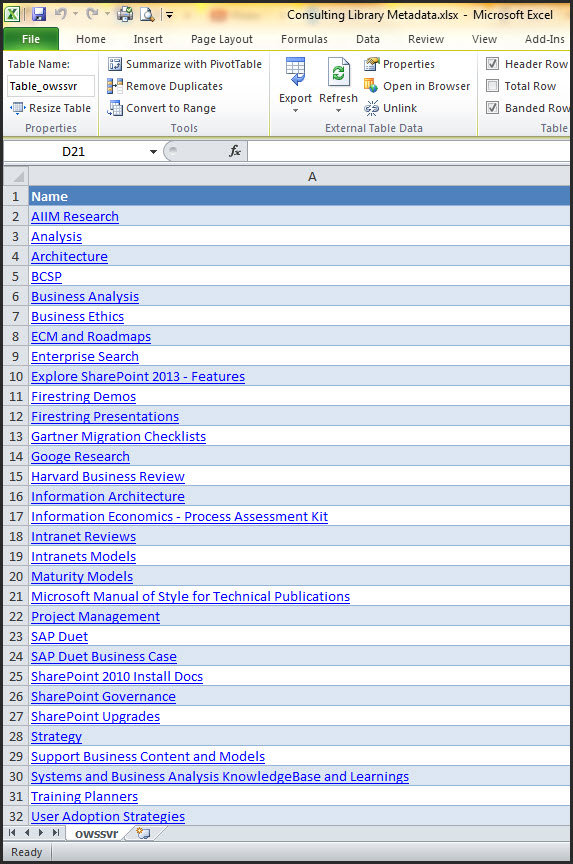Open the Intranet Reviews link

coord(84,537)
